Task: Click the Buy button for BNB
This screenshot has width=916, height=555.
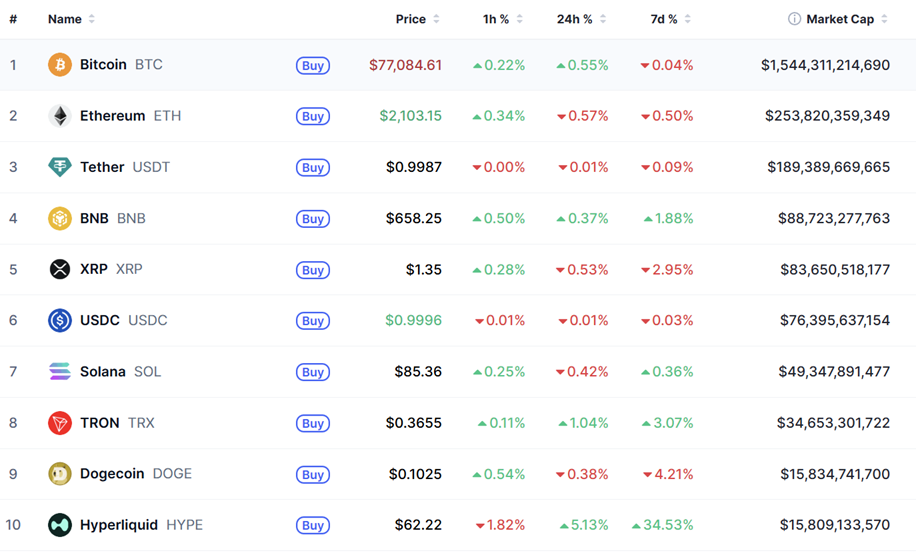Action: pyautogui.click(x=313, y=219)
